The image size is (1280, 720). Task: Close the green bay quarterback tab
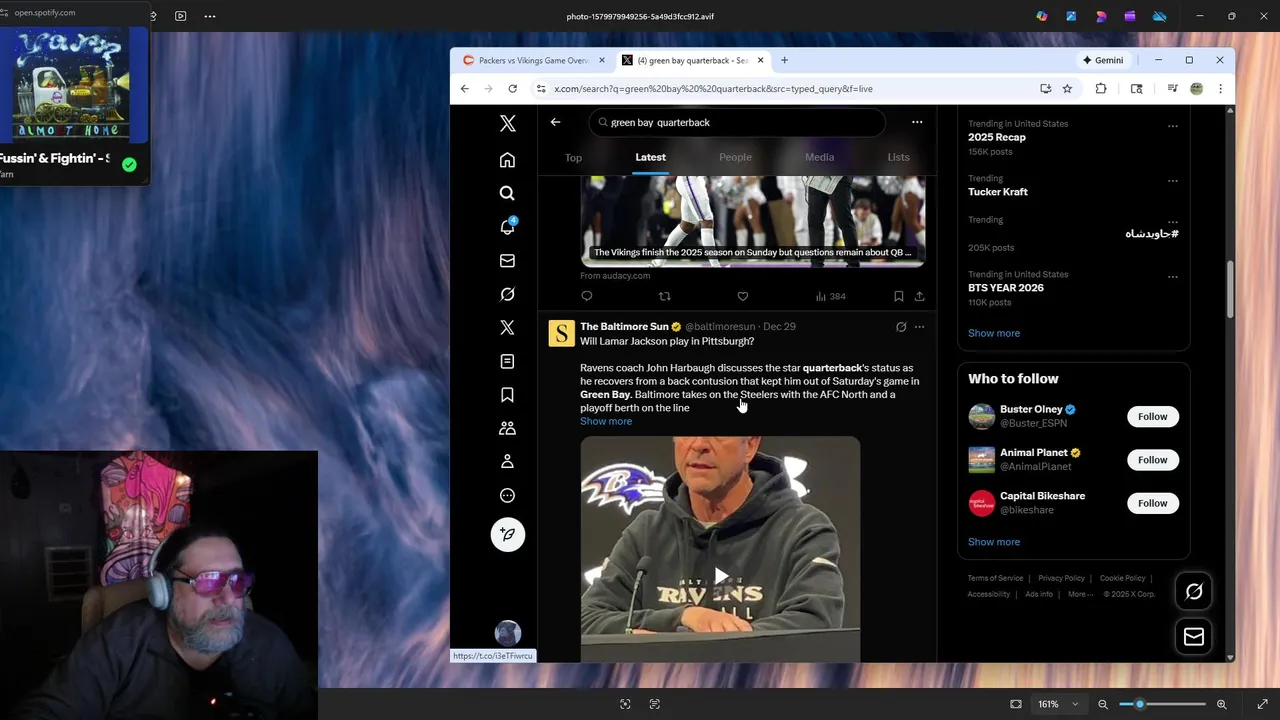pyautogui.click(x=760, y=60)
